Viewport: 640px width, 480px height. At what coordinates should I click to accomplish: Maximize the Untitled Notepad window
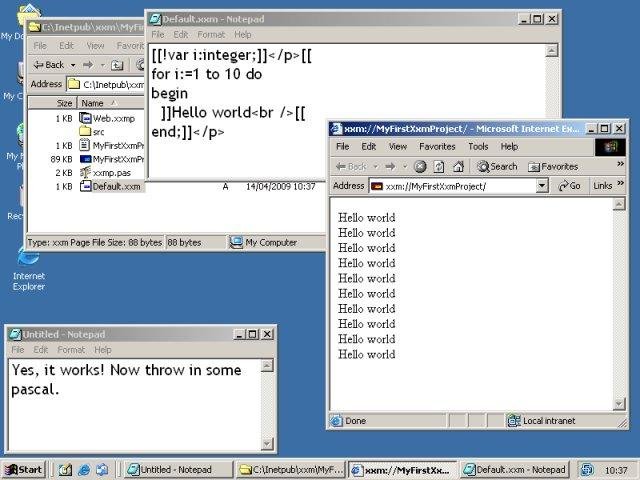[253, 334]
